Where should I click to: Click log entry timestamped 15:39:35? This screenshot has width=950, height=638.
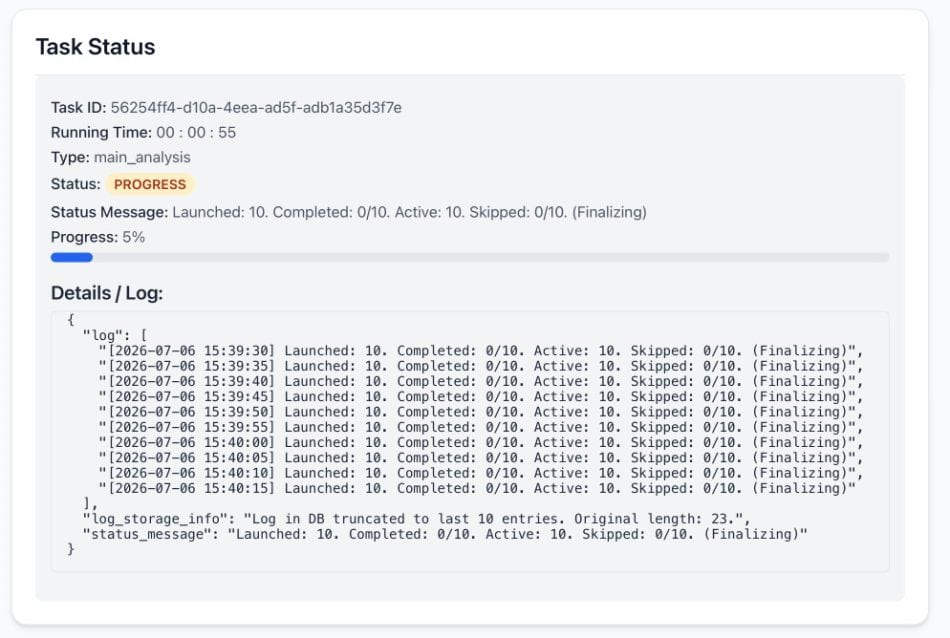[x=480, y=366]
